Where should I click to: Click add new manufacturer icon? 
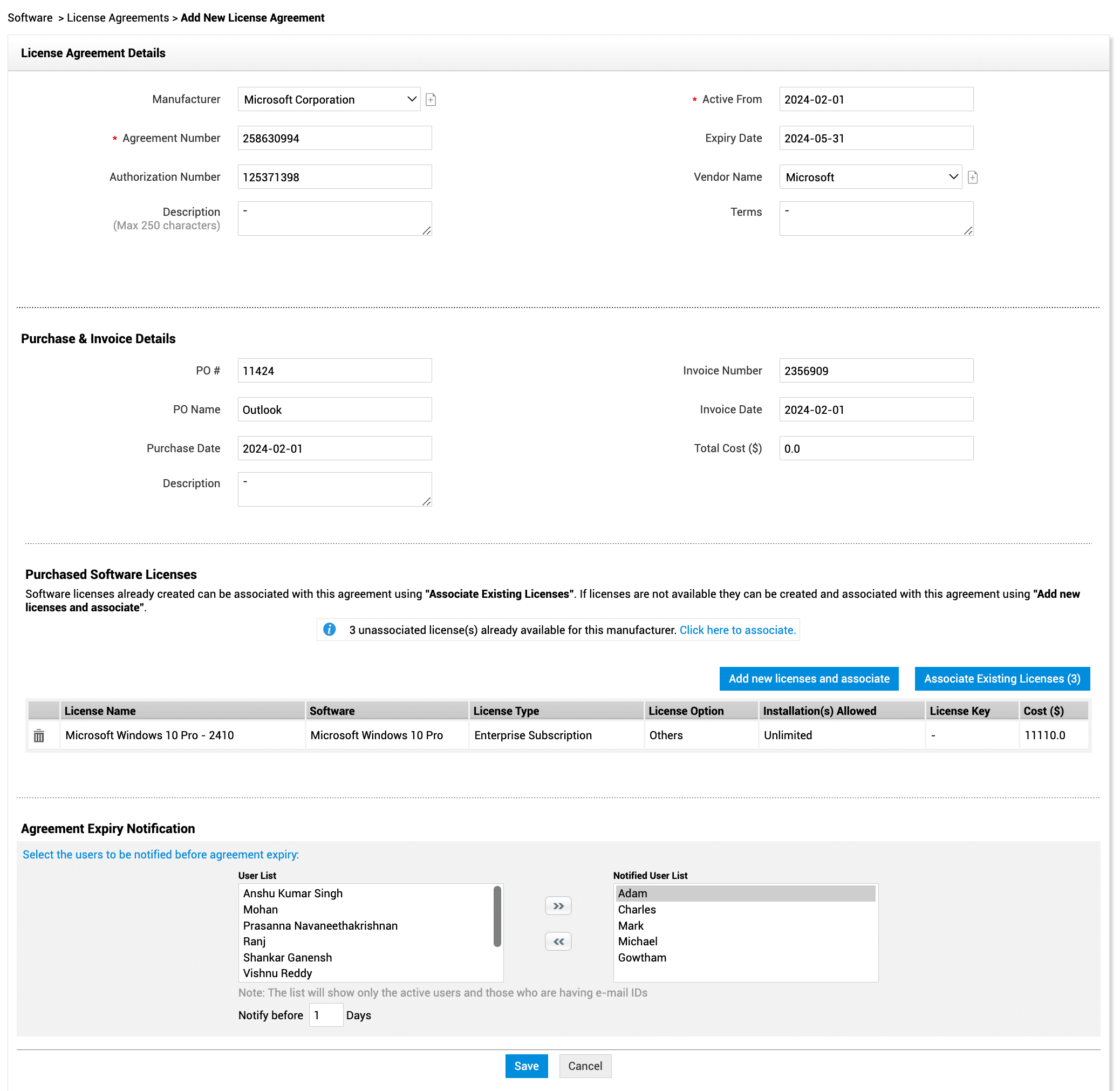[x=431, y=100]
